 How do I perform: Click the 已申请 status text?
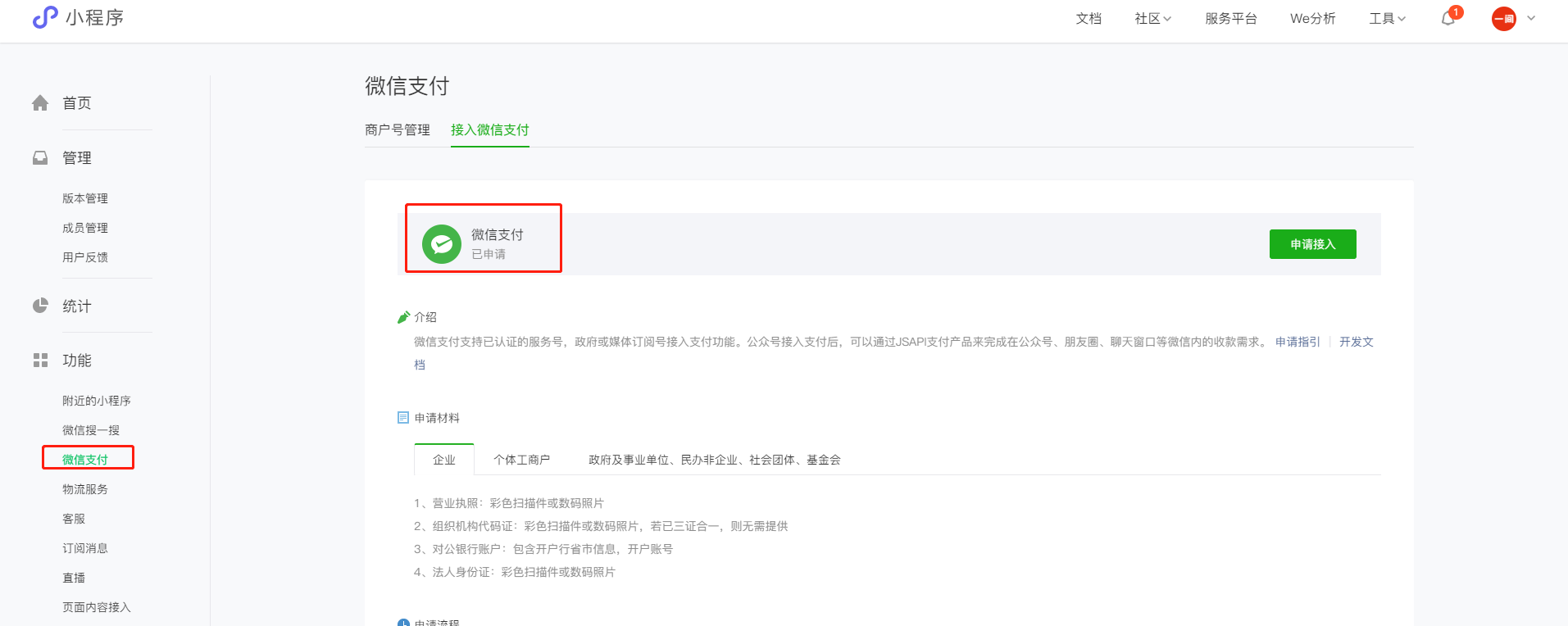click(489, 254)
